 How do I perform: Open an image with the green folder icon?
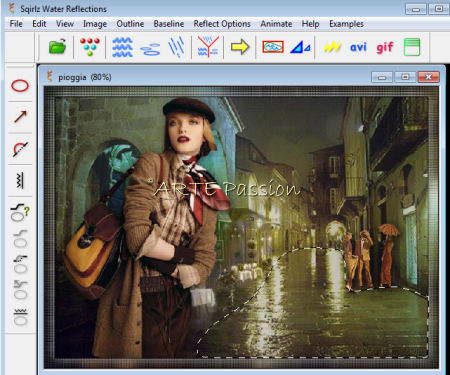(57, 46)
